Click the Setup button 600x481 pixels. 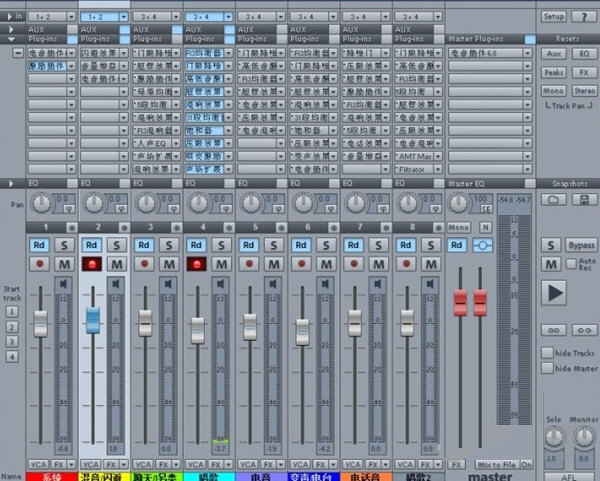(x=553, y=17)
